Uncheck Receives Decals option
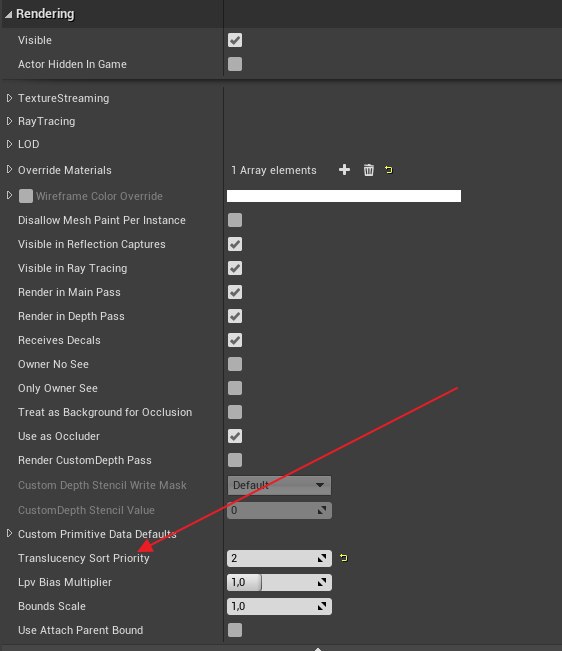Screen dimensions: 562x651 (x=235, y=340)
